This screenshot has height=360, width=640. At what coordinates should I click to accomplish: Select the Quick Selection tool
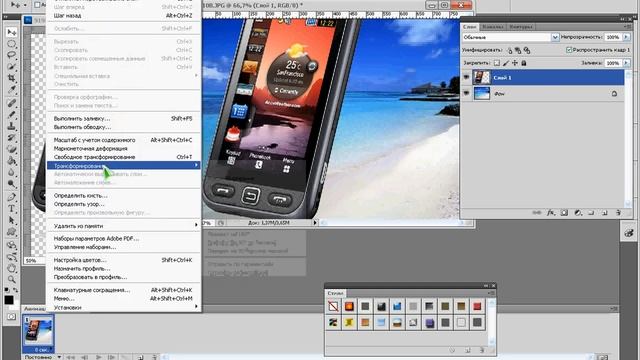pyautogui.click(x=11, y=67)
